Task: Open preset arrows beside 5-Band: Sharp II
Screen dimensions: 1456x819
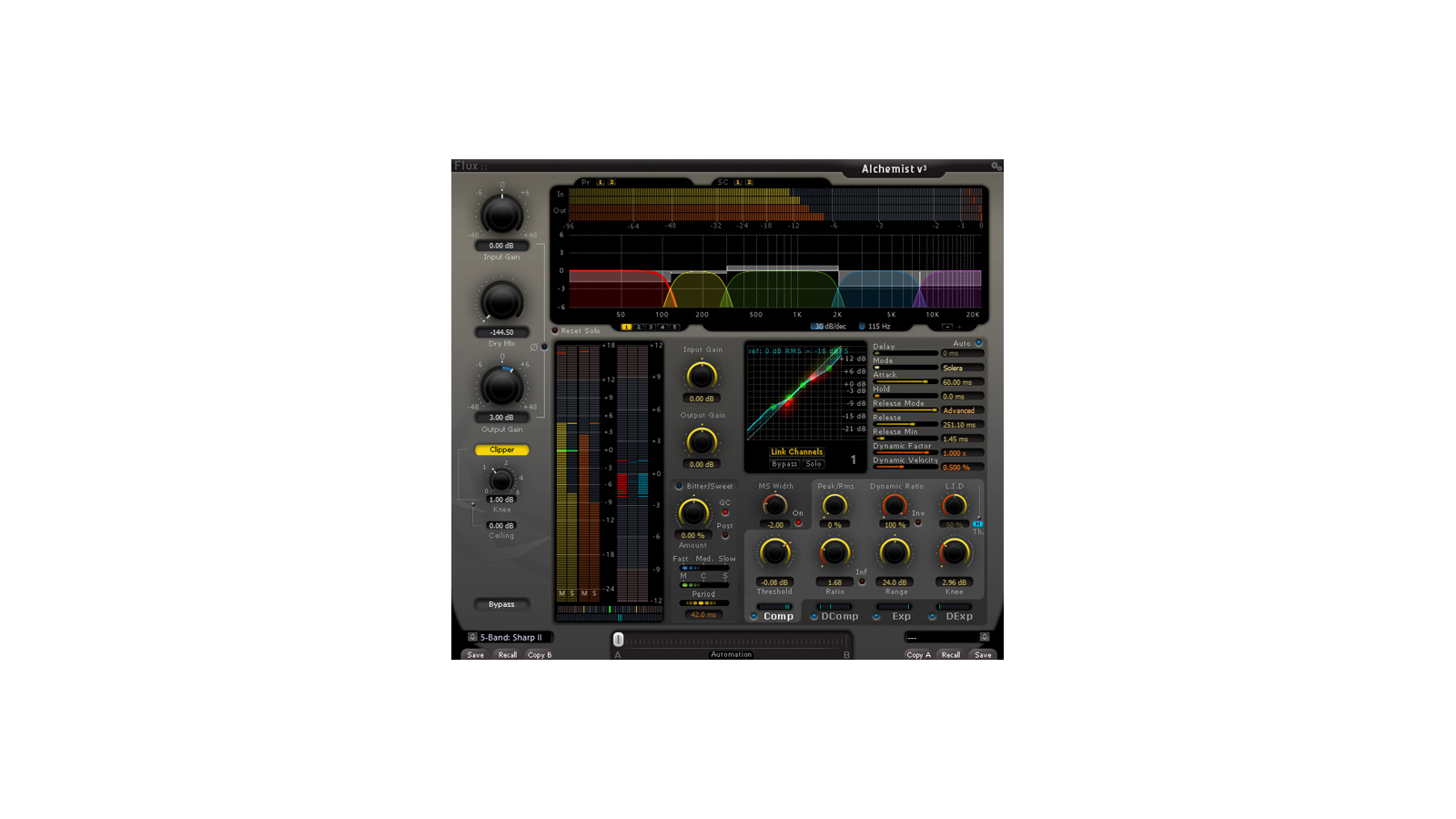Action: click(x=472, y=637)
